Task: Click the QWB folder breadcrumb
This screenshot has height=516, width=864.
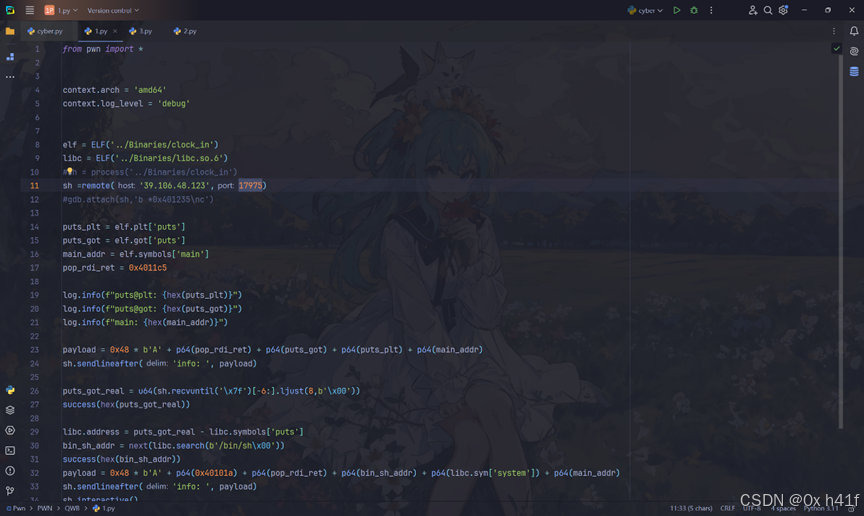Action: (72, 508)
